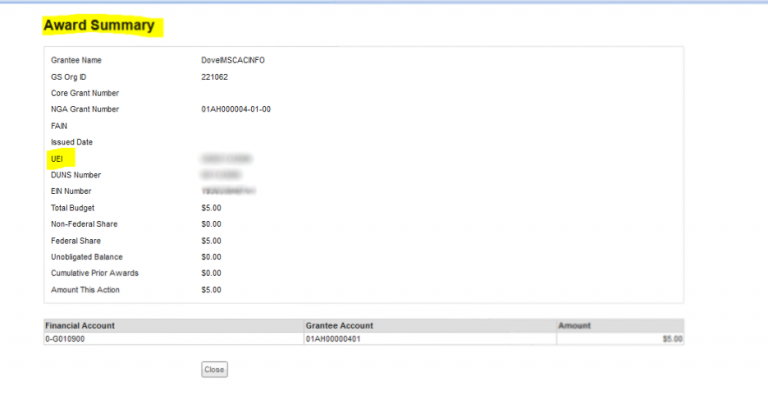The height and width of the screenshot is (414, 768).
Task: Click the Financial Account column header
Action: (80, 326)
